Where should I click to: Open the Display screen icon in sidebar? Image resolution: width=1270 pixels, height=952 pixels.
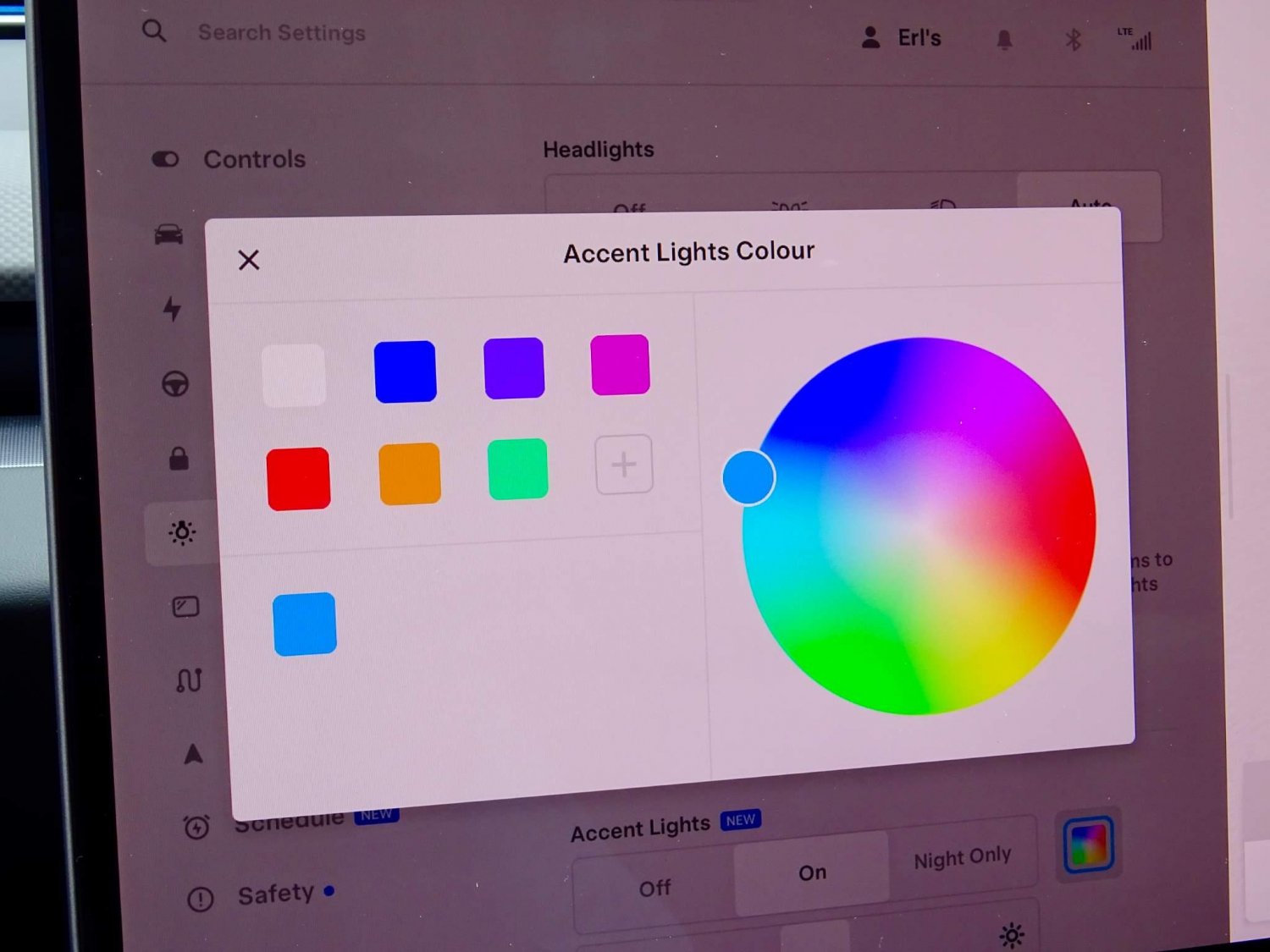tap(185, 607)
